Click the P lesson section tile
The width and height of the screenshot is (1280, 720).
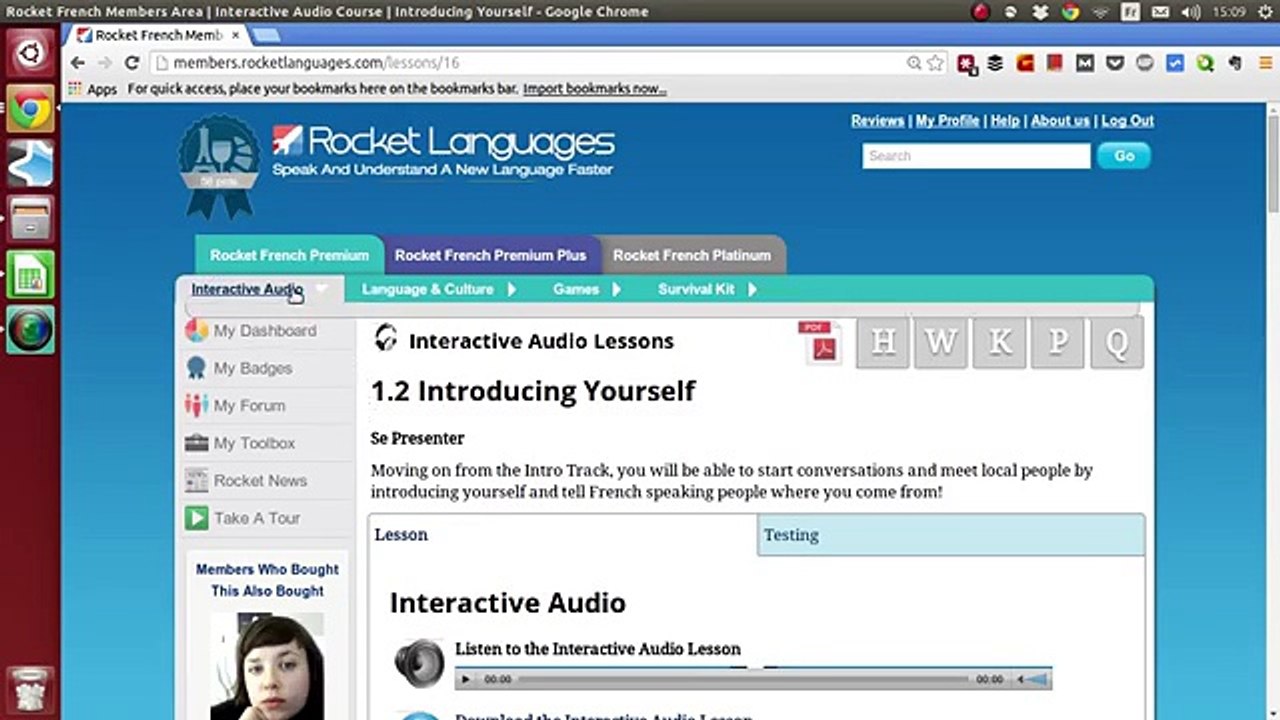point(1058,343)
